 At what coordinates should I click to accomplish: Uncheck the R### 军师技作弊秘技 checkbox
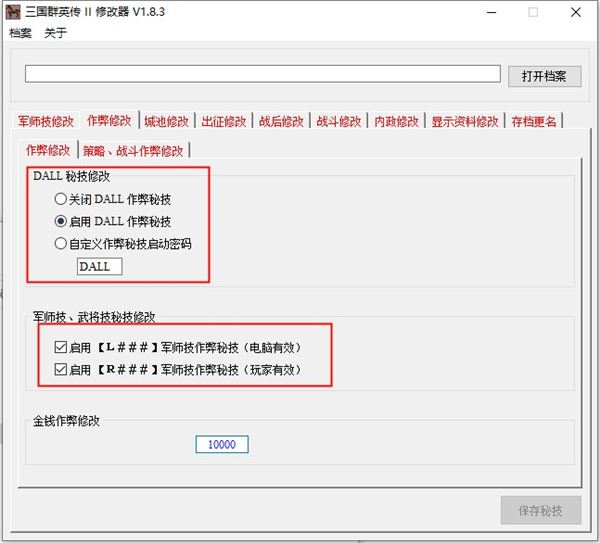click(x=60, y=370)
